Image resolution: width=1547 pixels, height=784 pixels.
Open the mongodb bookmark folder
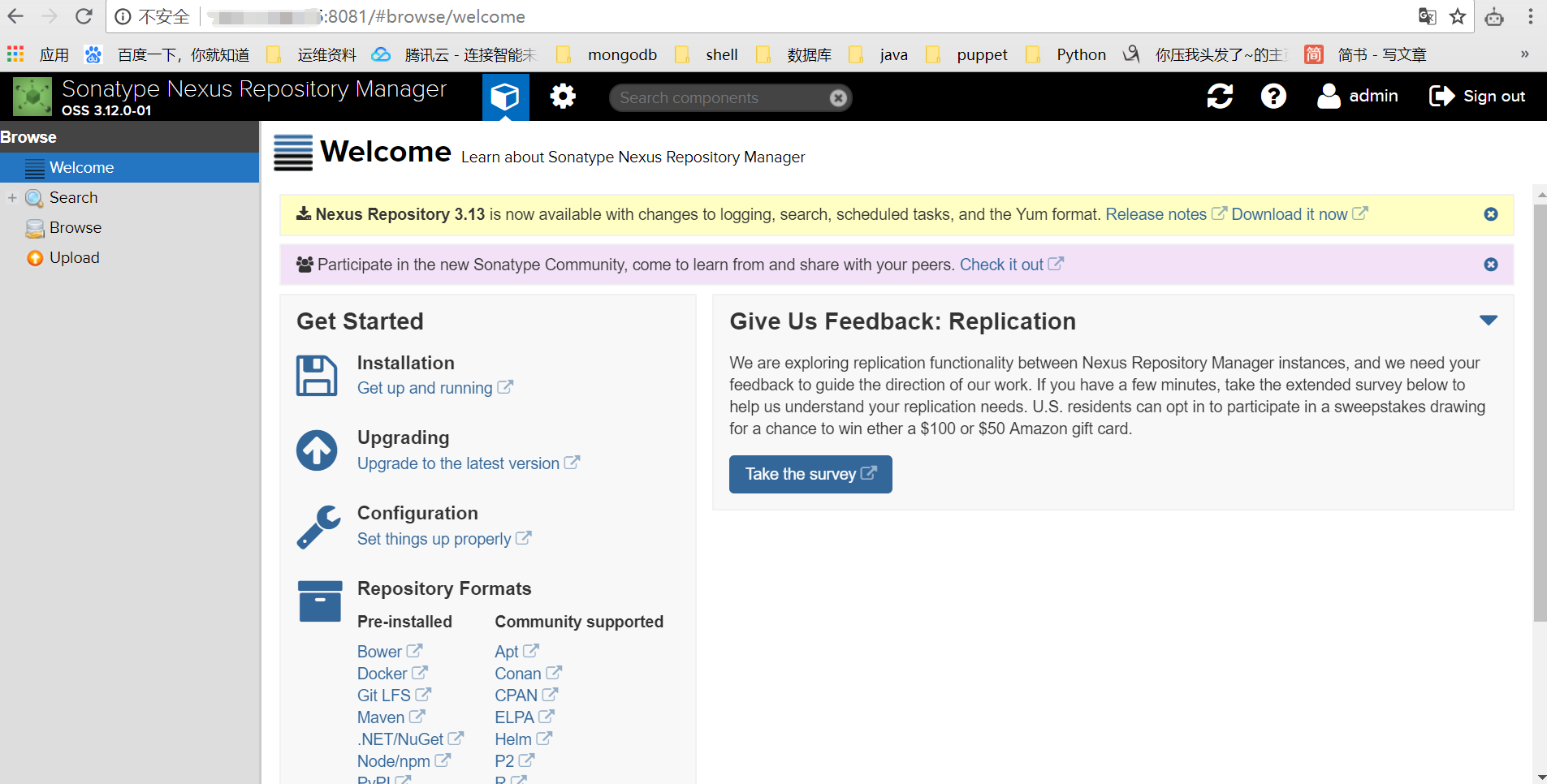pyautogui.click(x=607, y=54)
